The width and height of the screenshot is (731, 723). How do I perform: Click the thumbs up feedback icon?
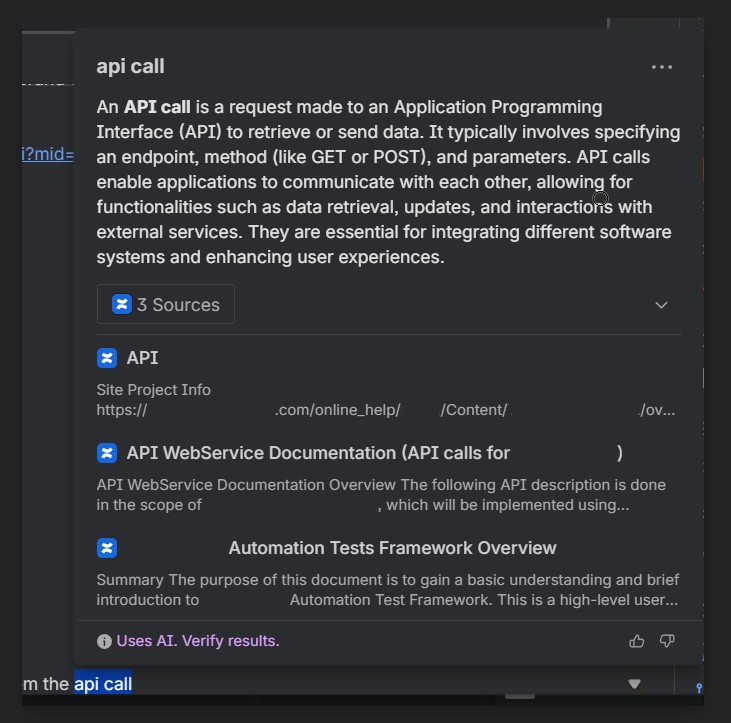[636, 641]
